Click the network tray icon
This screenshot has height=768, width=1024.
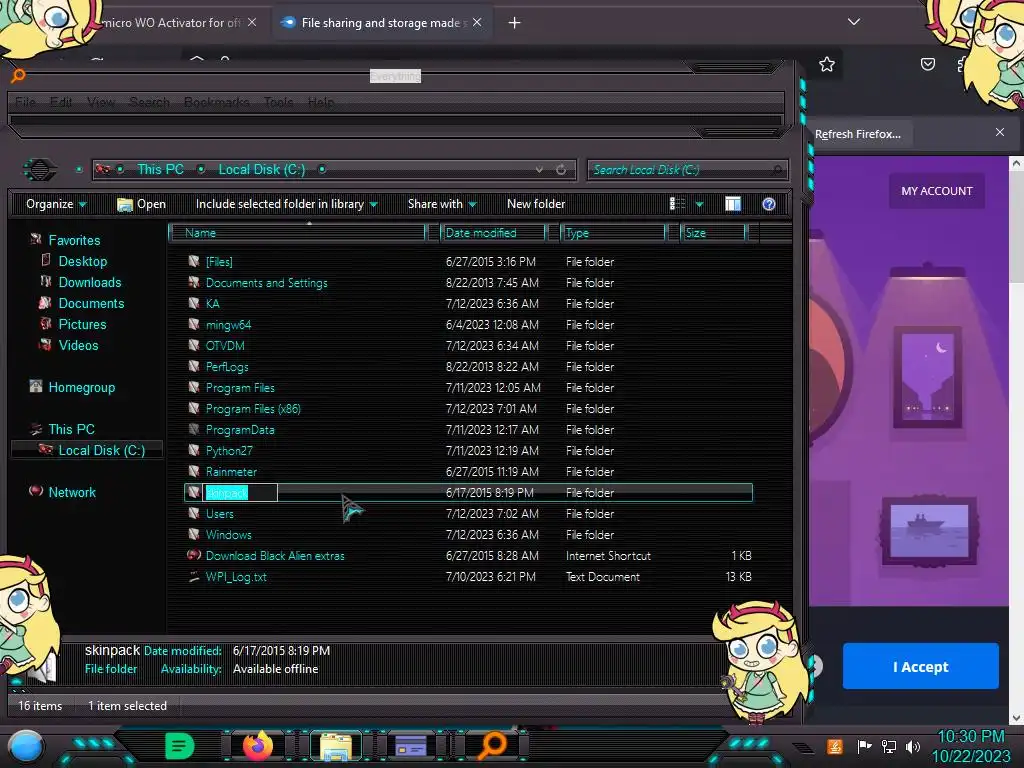coord(889,746)
